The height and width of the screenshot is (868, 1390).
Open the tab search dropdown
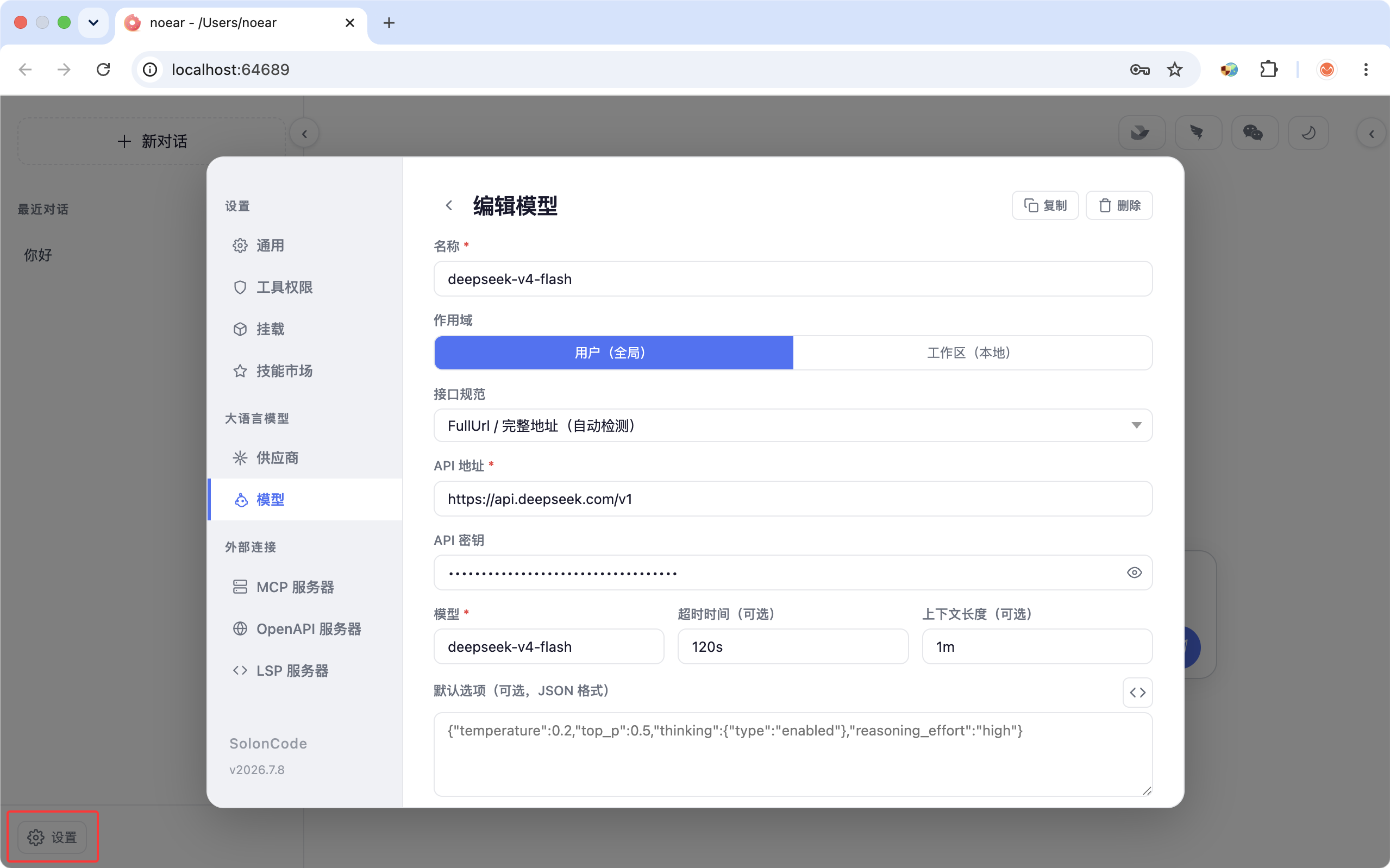click(x=93, y=23)
